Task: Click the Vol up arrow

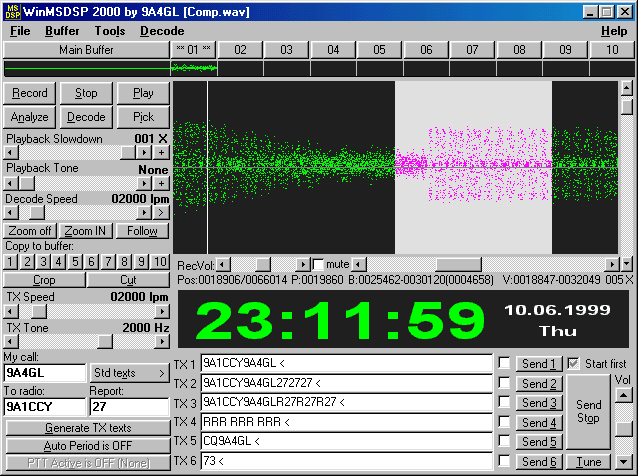Action: pos(624,395)
